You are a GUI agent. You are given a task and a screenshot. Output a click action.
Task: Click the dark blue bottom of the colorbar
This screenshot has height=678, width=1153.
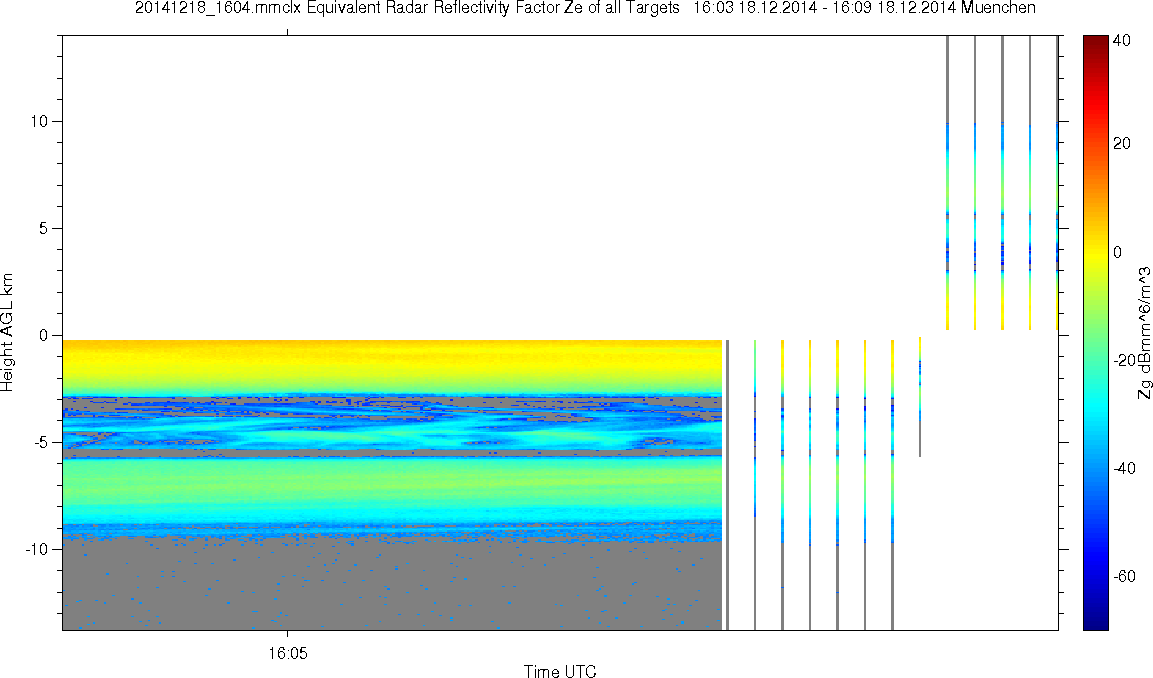(x=1096, y=621)
